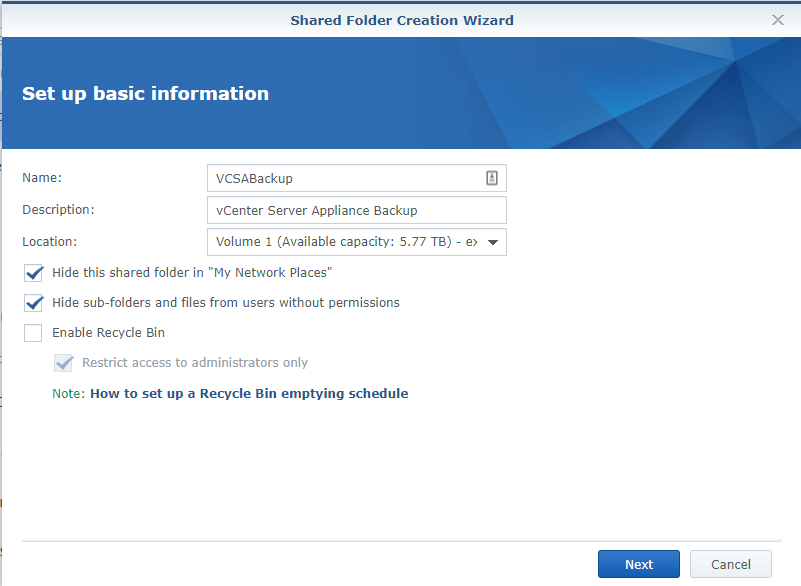Focus the Description text field

356,210
